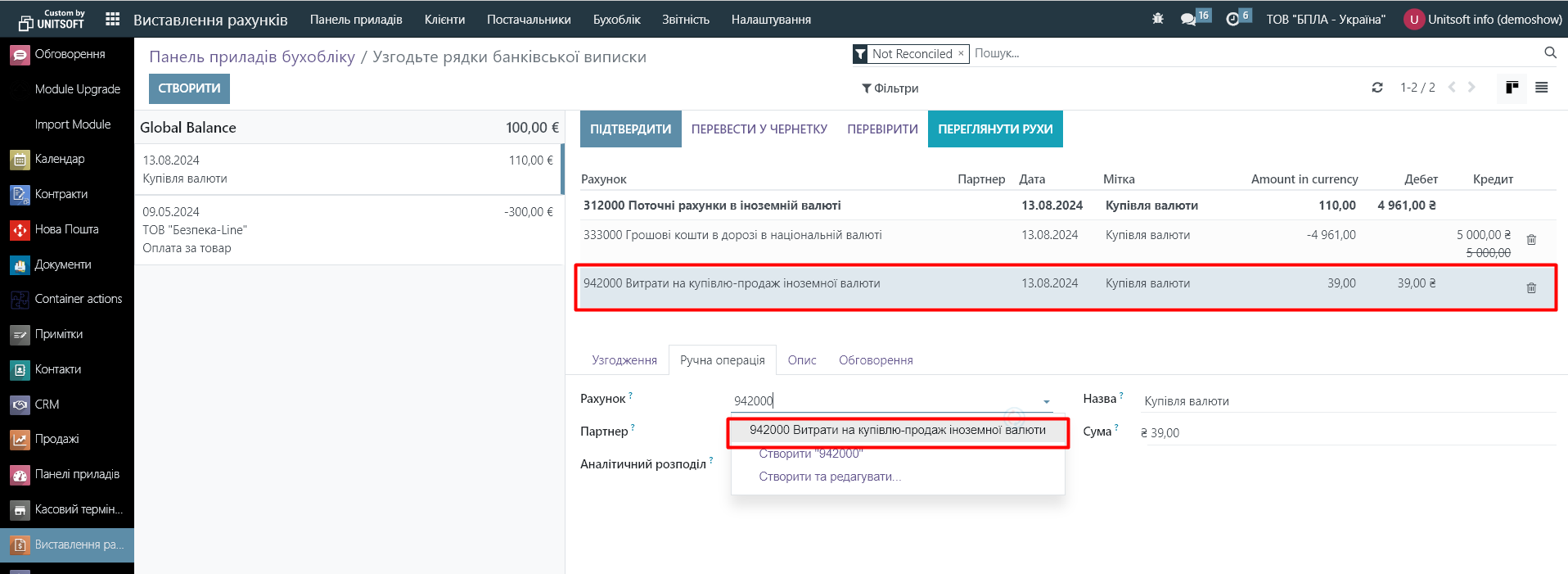Open the Рахунок dropdown arrow
Image resolution: width=1568 pixels, height=574 pixels.
(1046, 402)
